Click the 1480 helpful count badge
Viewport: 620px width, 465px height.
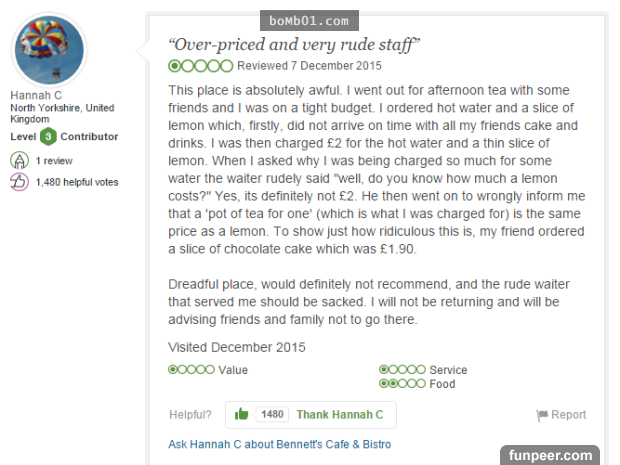[x=272, y=414]
